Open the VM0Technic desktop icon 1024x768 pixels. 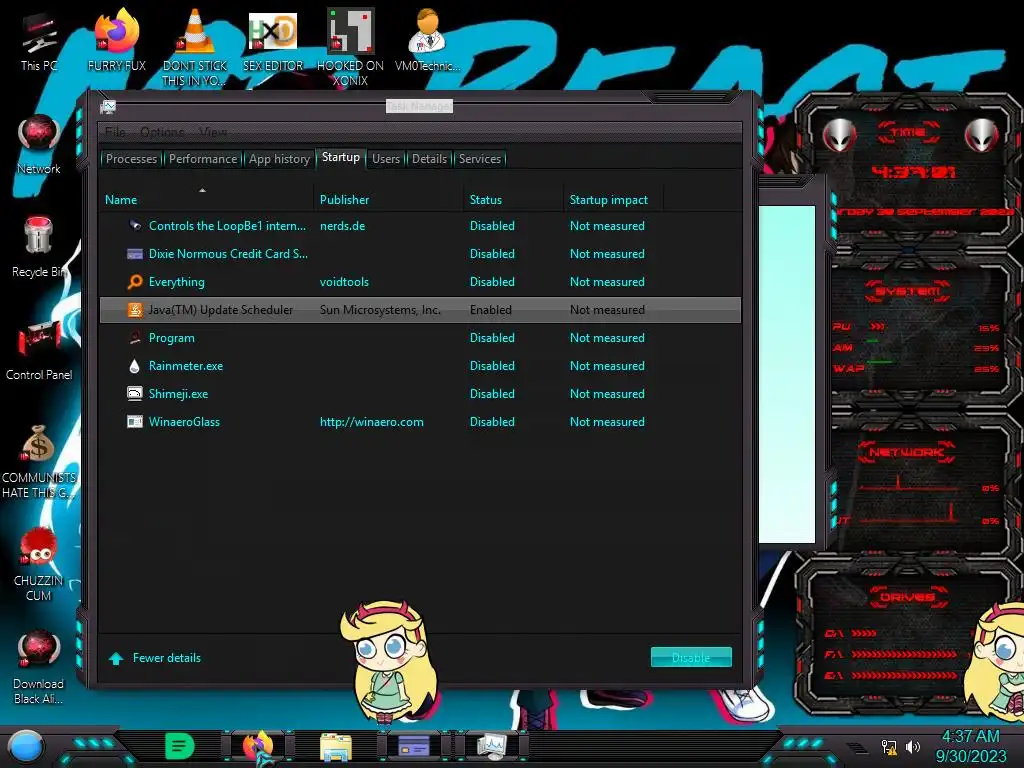427,40
